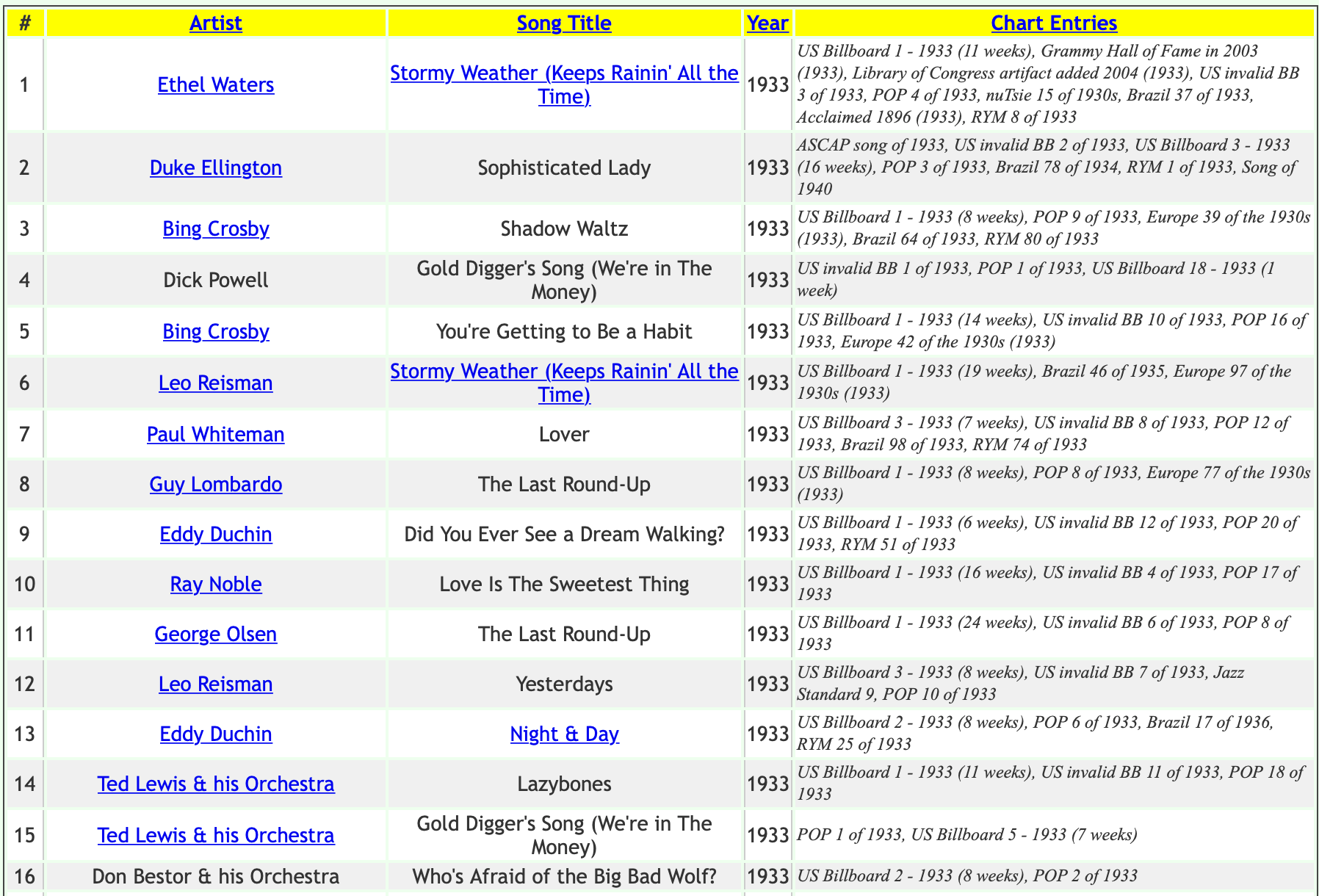Open Bing Crosby link in Shadow Waltz row
1319x896 pixels.
coord(216,228)
